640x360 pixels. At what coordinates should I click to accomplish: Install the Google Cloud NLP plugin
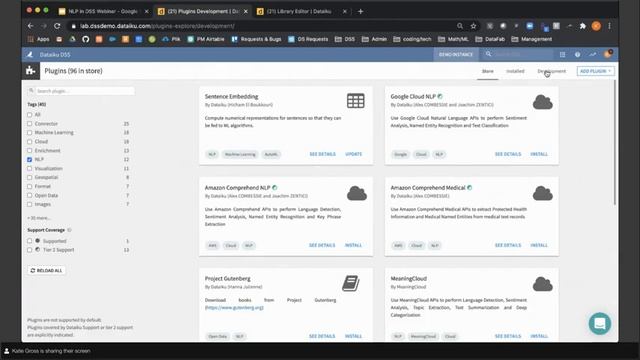539,154
